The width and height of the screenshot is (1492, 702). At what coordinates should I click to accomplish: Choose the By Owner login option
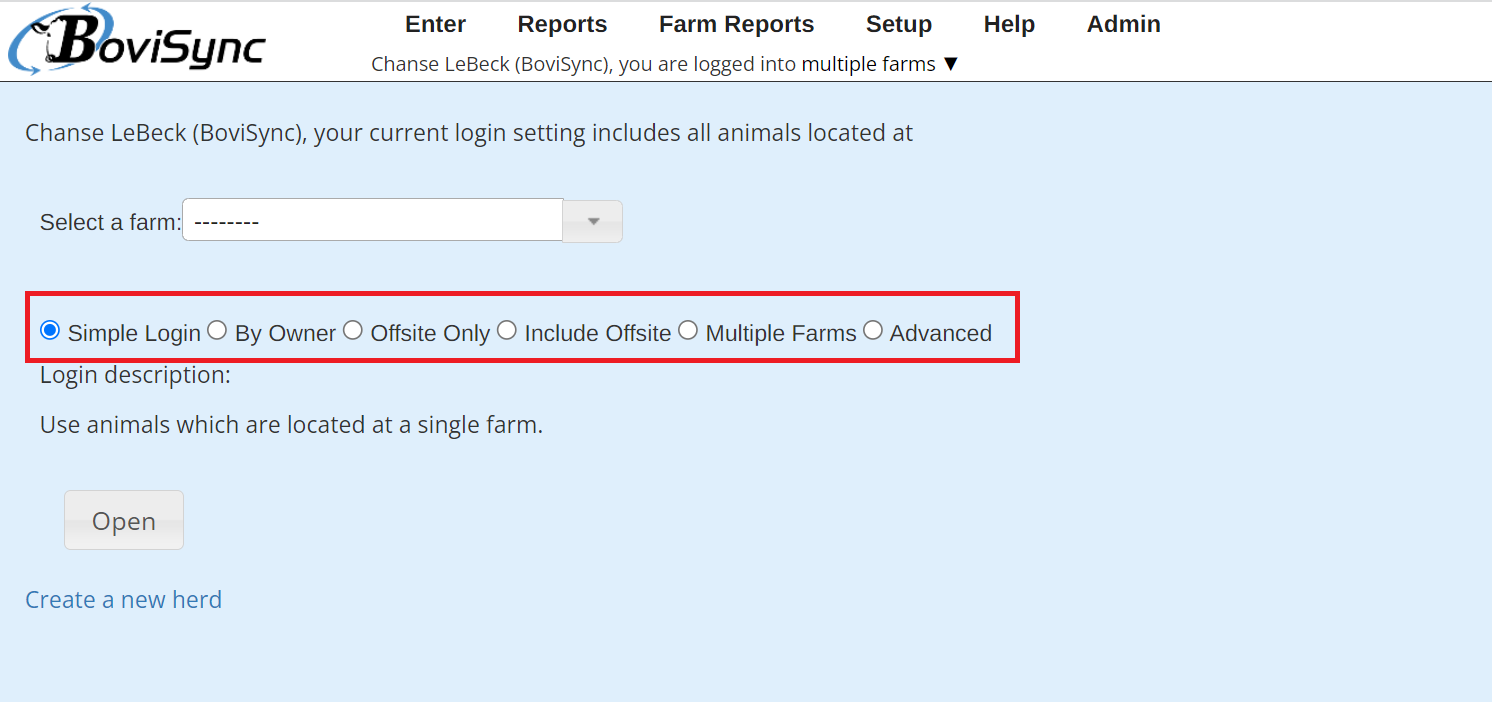(217, 330)
